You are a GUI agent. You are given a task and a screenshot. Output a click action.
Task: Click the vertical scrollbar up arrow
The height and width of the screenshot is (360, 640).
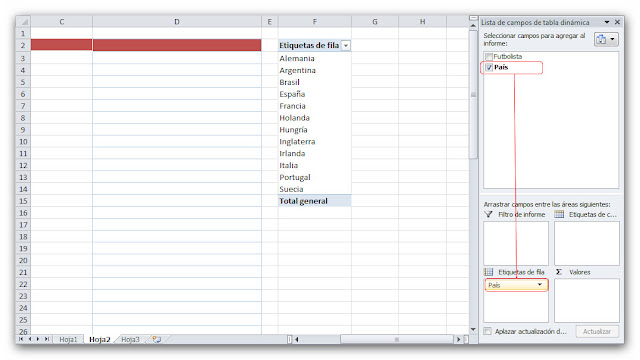473,26
